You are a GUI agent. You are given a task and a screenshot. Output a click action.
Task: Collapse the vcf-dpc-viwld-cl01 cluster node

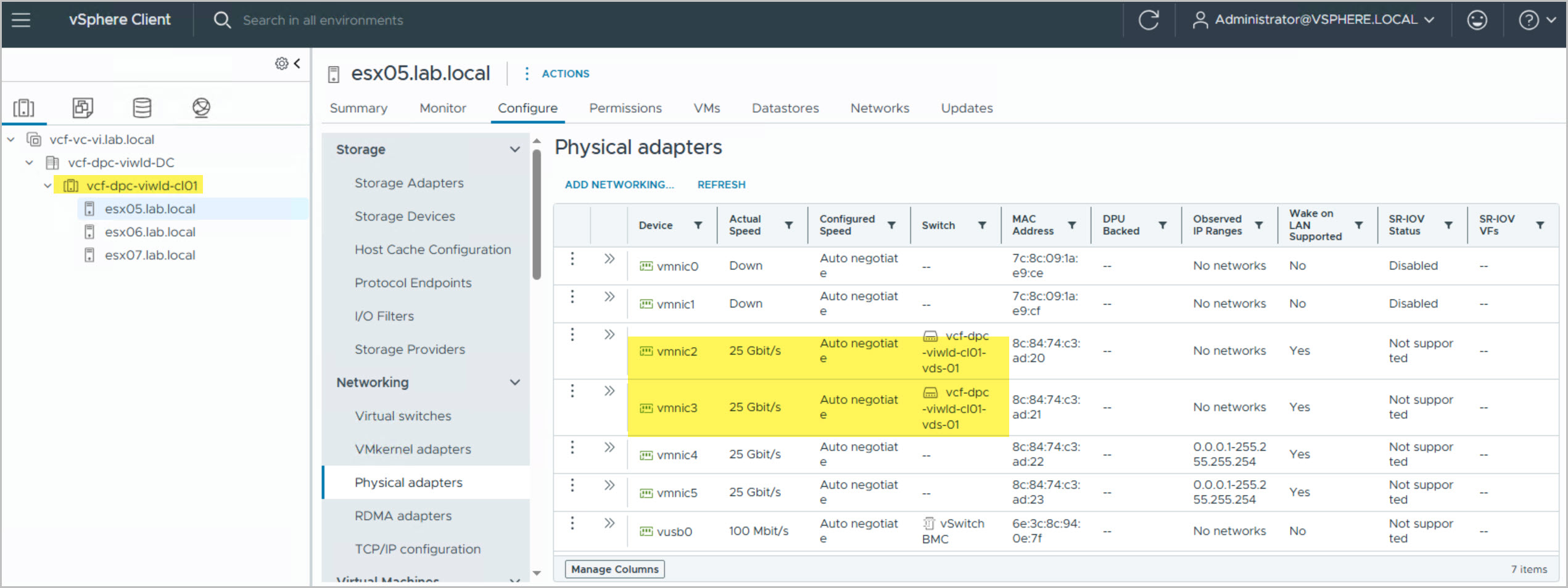(x=47, y=186)
